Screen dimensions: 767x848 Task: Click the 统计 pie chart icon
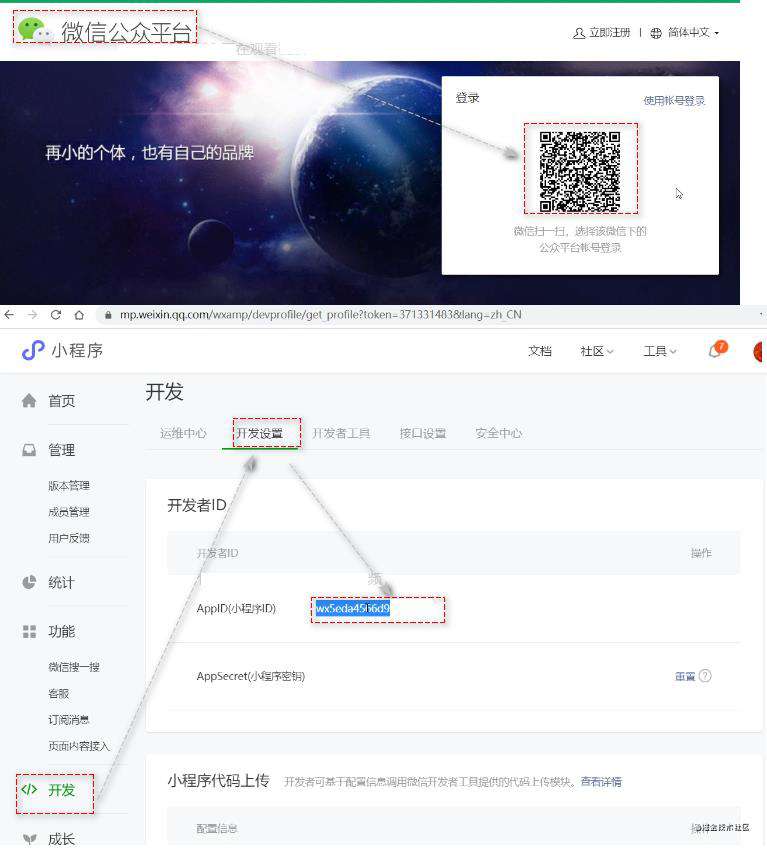coord(29,582)
